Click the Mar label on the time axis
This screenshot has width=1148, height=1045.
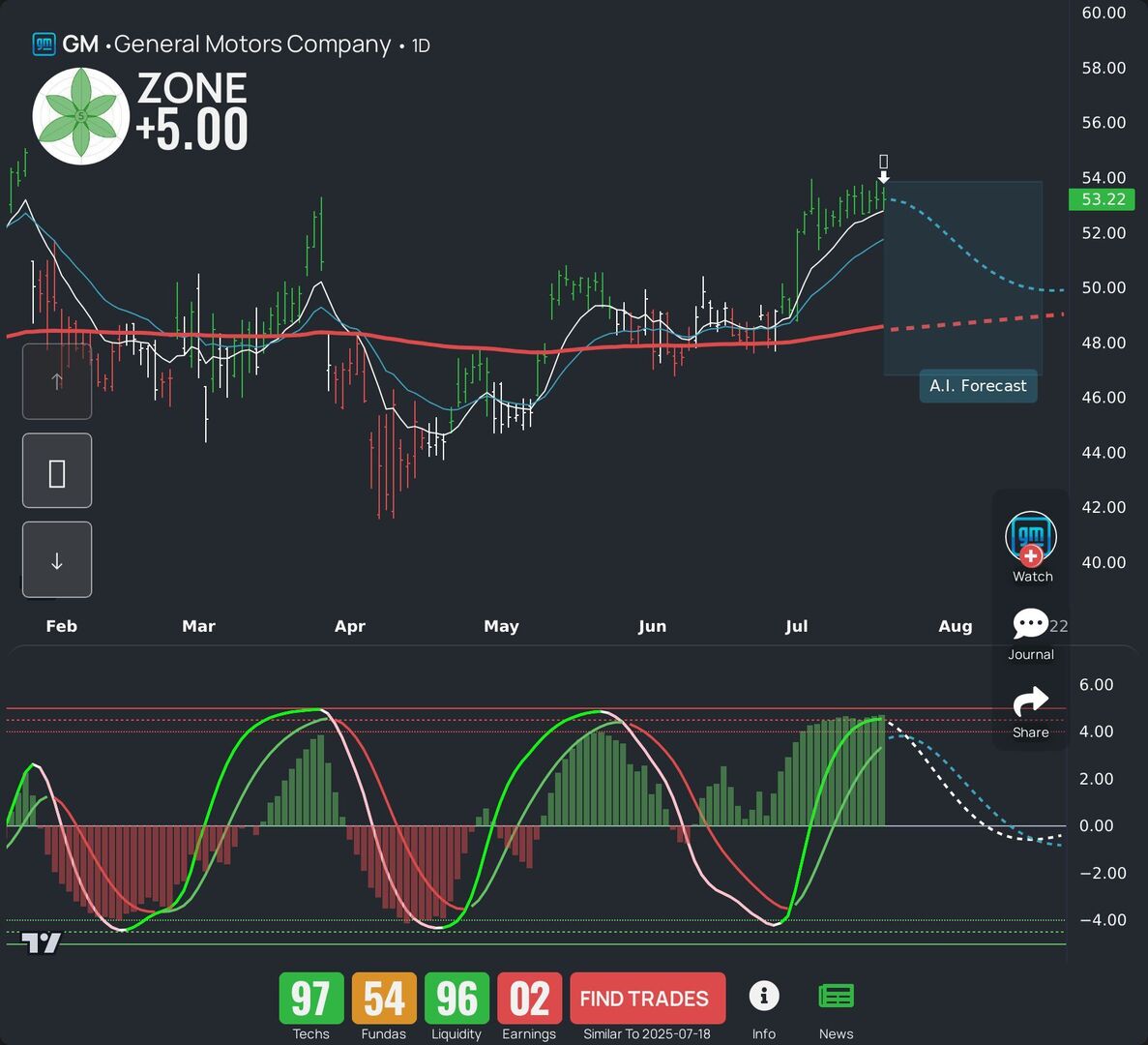198,626
